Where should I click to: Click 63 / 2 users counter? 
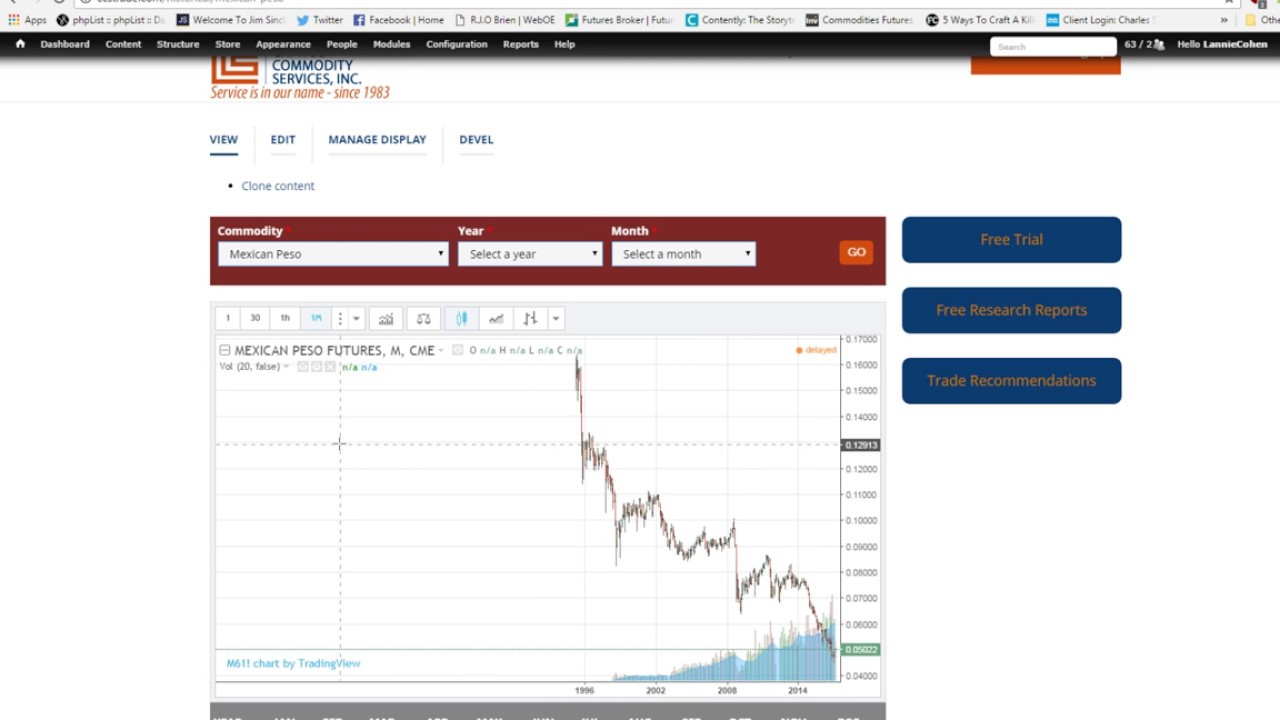coord(1144,44)
